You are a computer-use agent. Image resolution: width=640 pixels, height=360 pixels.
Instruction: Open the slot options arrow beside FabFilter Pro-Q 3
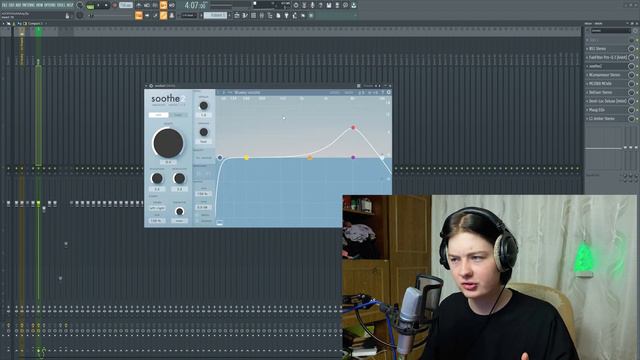(587, 58)
